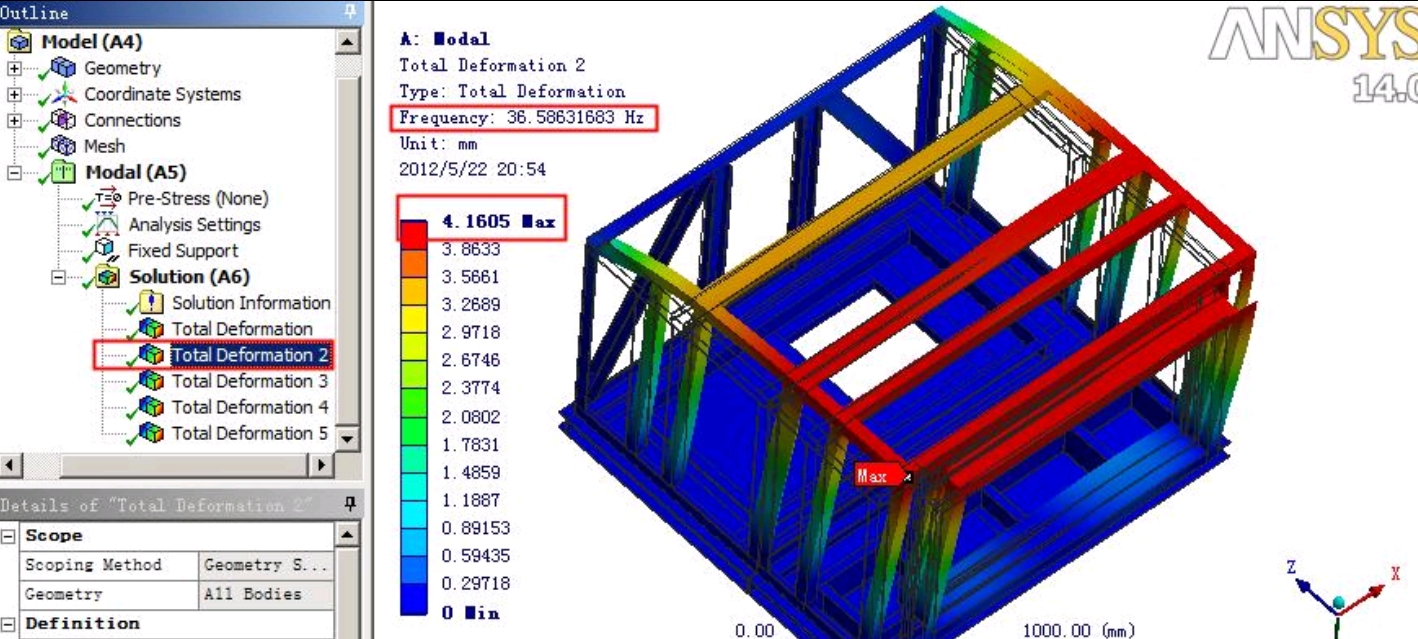Click the outline scrollbar up arrow
The height and width of the screenshot is (639, 1418).
click(x=348, y=42)
